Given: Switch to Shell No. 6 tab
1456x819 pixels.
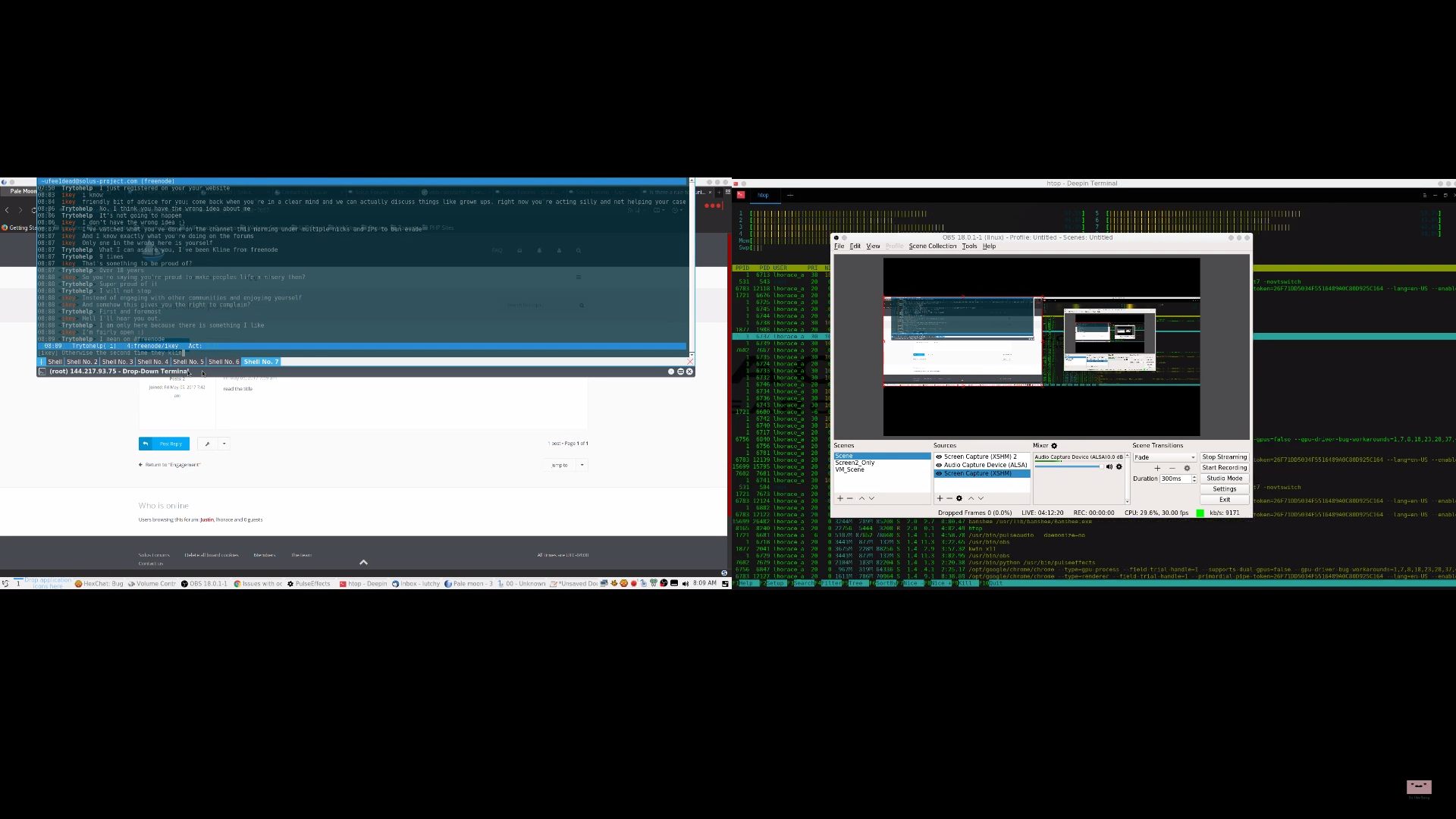Looking at the screenshot, I should [x=224, y=362].
